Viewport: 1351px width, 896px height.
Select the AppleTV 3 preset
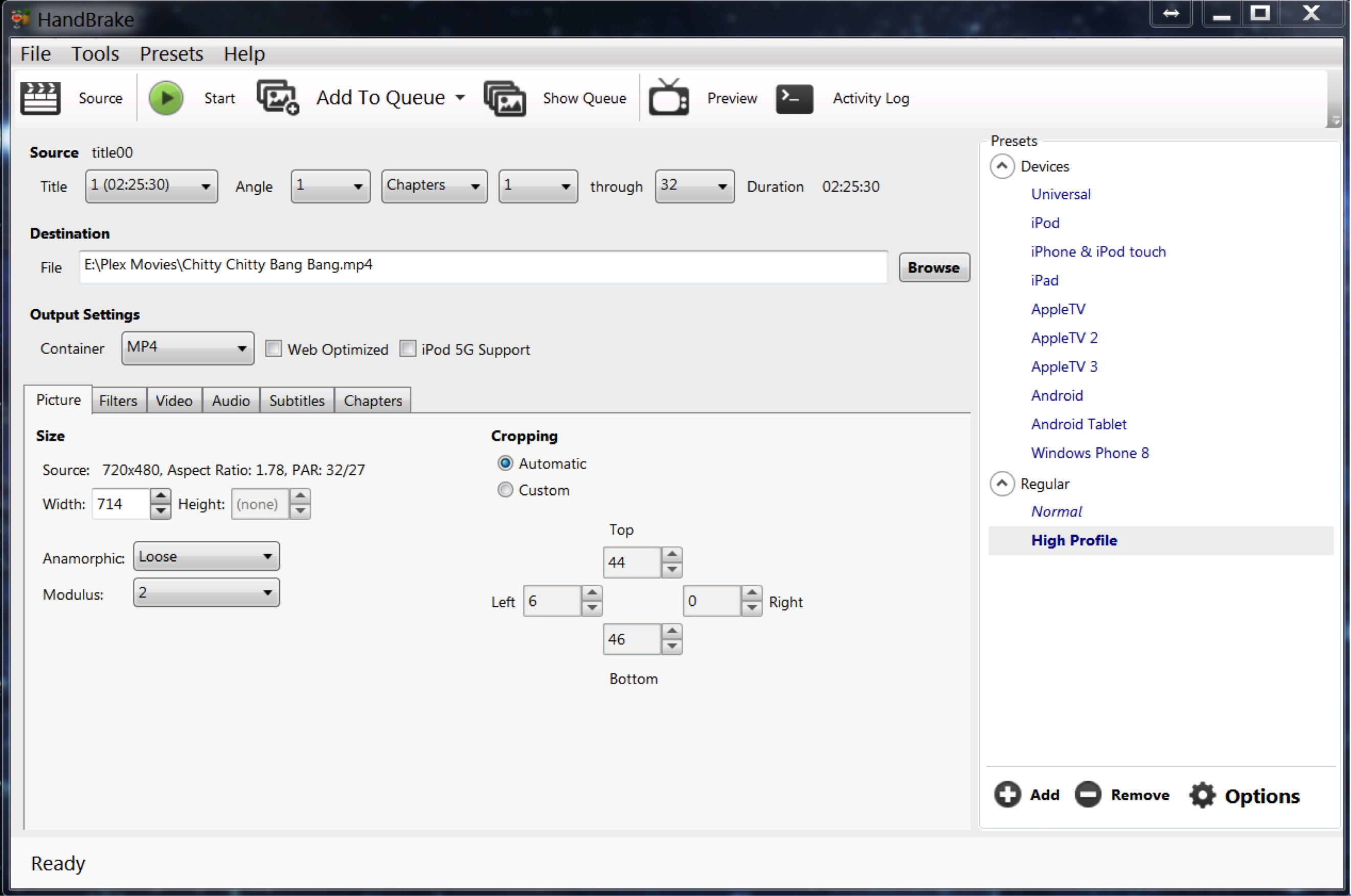[x=1064, y=366]
